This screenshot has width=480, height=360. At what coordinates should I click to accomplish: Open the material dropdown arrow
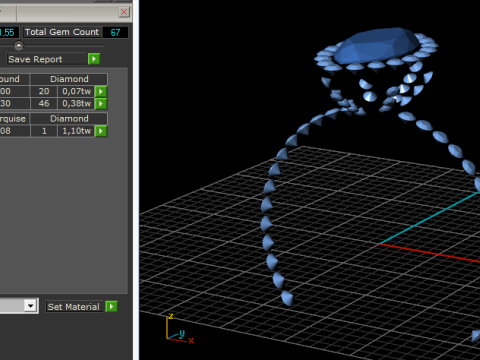pos(31,306)
